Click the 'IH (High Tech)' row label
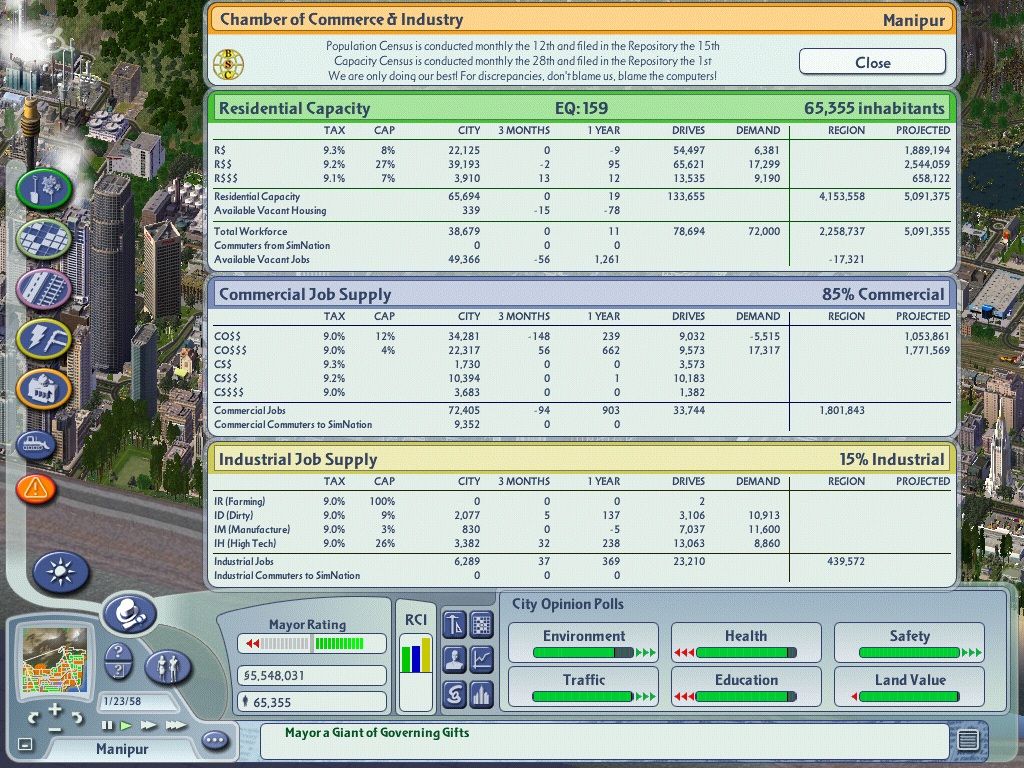 coord(245,543)
